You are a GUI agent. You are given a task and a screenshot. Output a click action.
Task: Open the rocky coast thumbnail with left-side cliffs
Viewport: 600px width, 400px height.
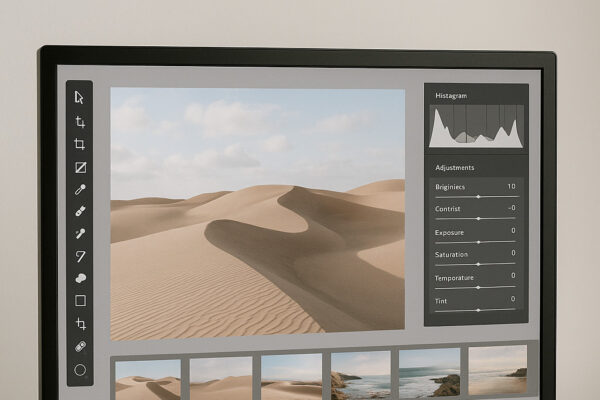coord(361,375)
